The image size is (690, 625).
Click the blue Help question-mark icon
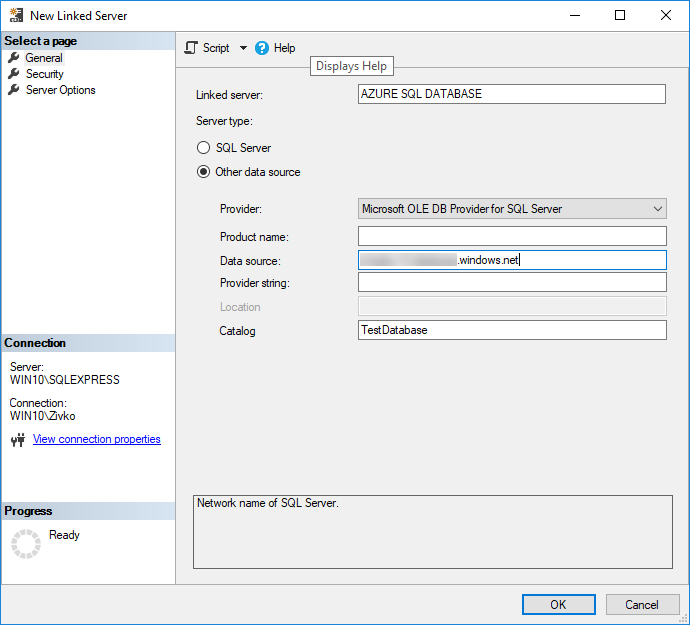[x=262, y=48]
